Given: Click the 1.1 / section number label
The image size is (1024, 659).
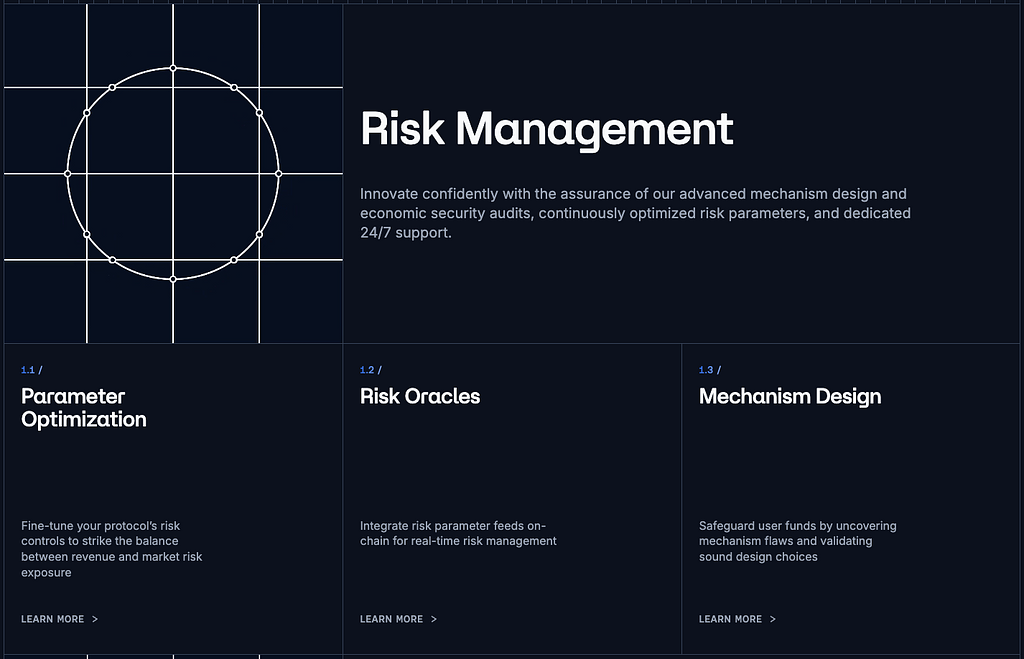Looking at the screenshot, I should [x=32, y=370].
